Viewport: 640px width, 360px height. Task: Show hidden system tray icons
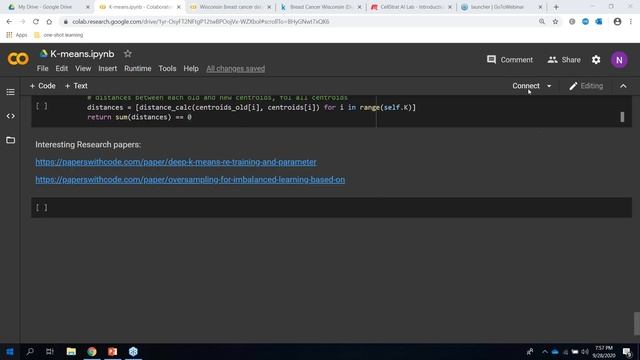tap(545, 352)
